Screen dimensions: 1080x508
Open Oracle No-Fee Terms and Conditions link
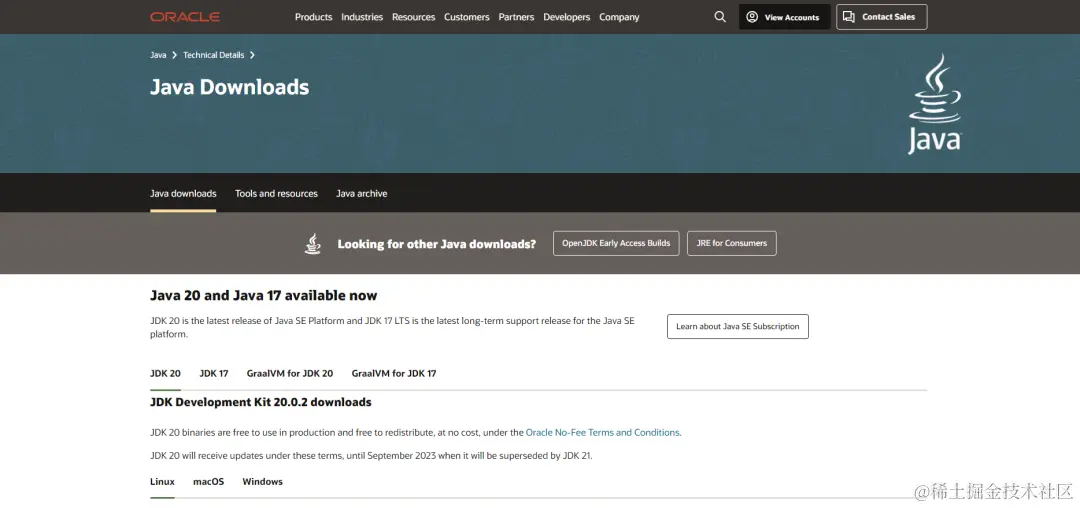pyautogui.click(x=603, y=432)
